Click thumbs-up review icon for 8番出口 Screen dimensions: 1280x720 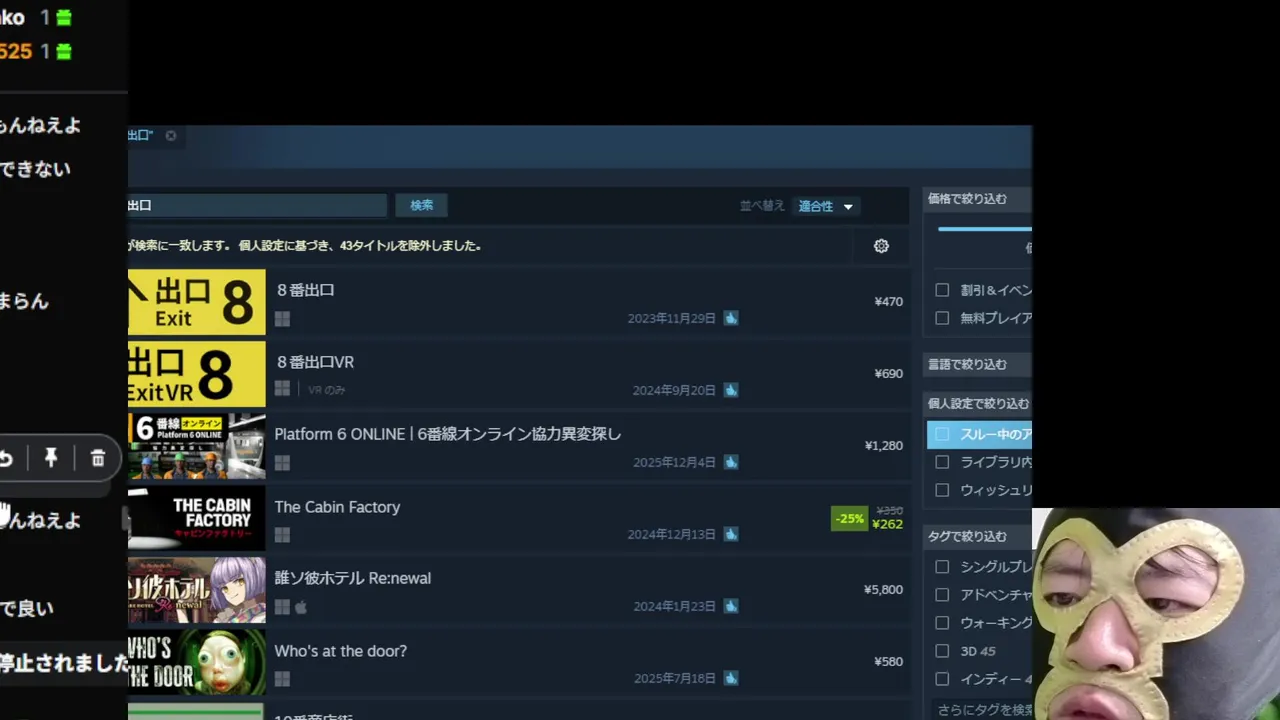click(x=731, y=318)
